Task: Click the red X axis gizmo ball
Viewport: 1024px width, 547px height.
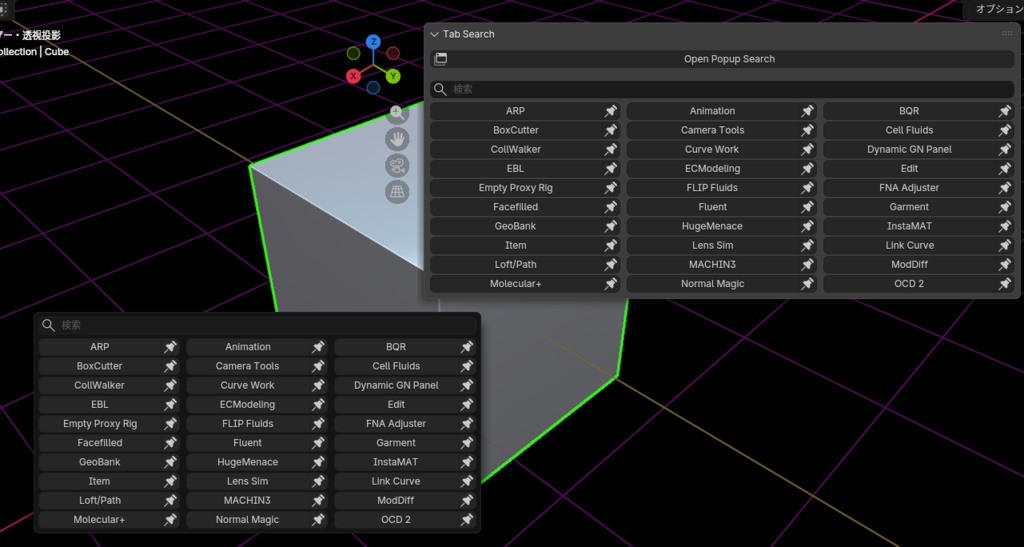Action: [353, 76]
